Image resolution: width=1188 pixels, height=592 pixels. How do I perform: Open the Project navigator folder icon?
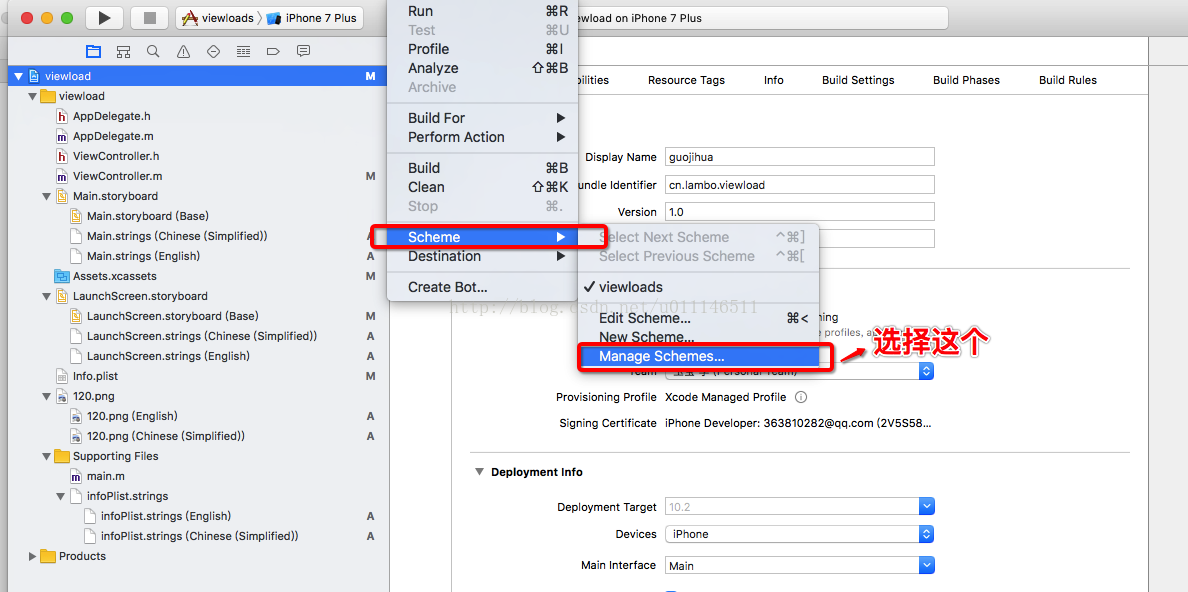click(x=93, y=52)
